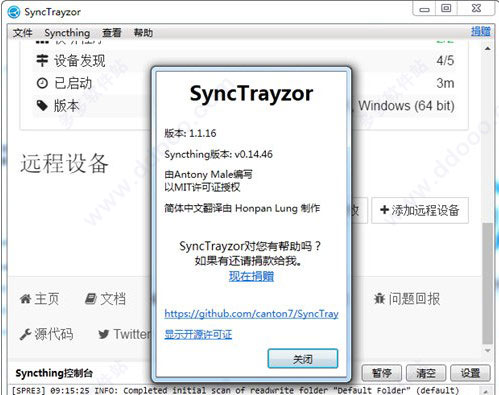Image resolution: width=499 pixels, height=395 pixels.
Task: Click the 捐赠 link in the menu bar
Action: 480,31
